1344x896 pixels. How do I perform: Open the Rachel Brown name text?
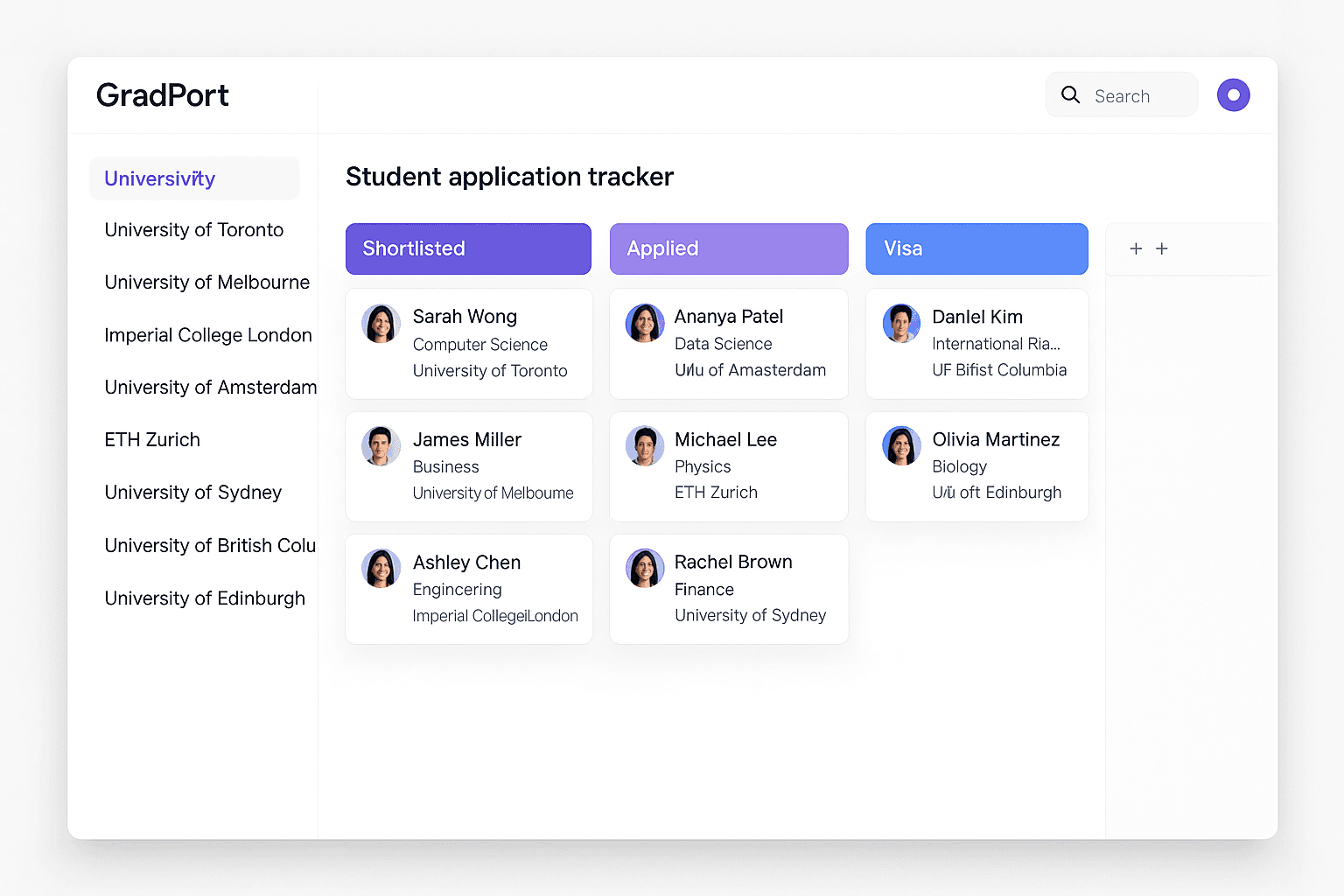click(733, 562)
